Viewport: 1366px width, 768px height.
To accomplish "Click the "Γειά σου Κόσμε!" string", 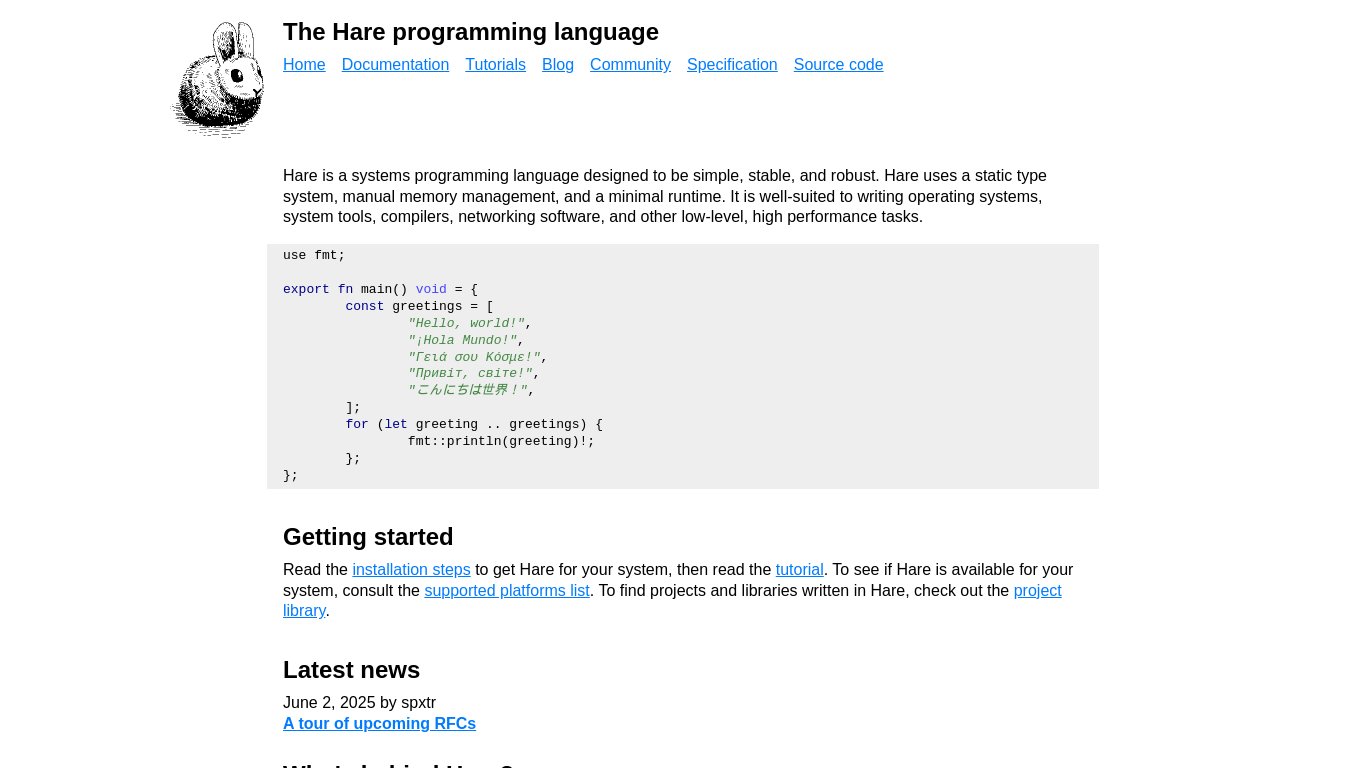I will [474, 358].
